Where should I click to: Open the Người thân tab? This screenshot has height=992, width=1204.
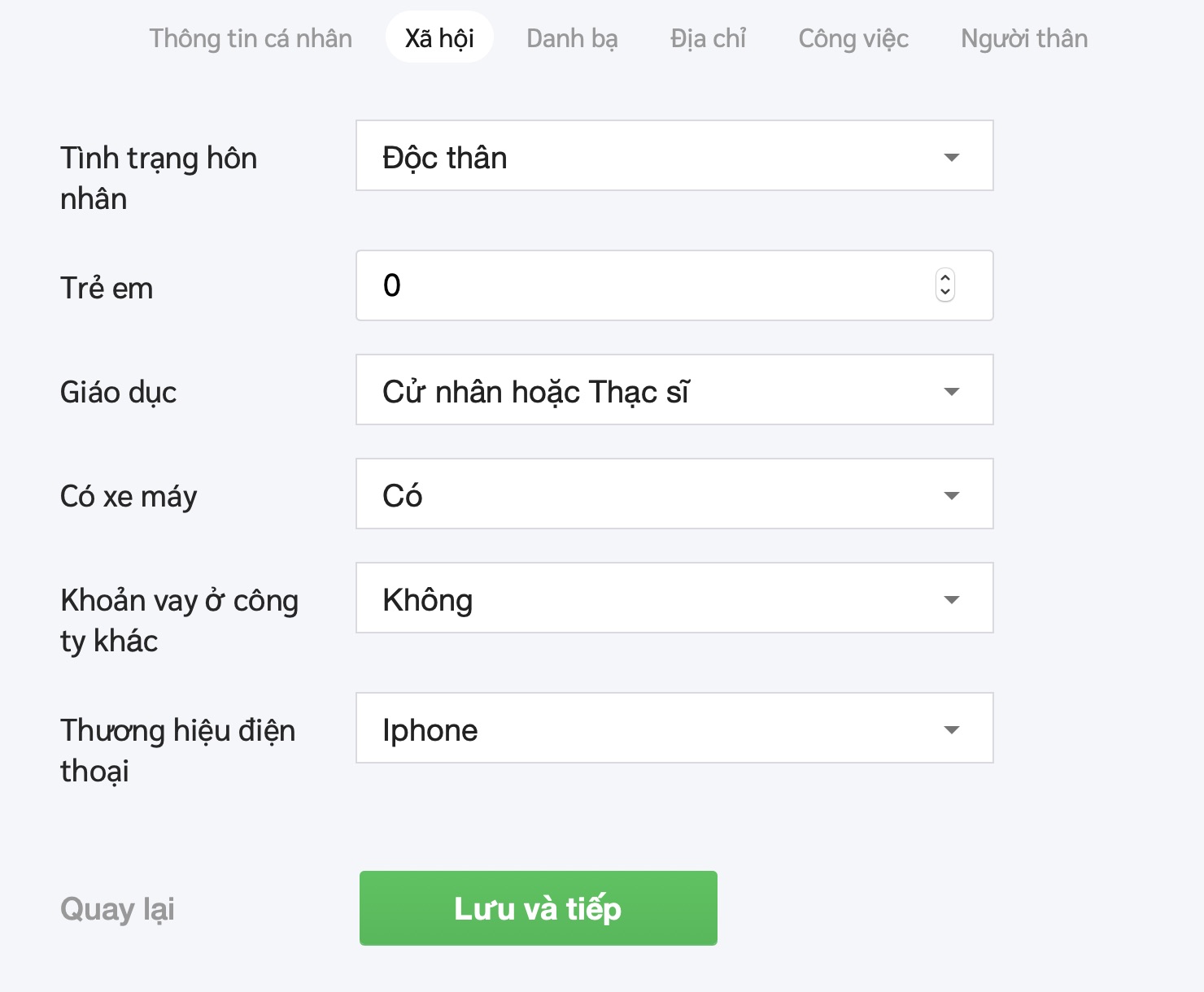click(x=1024, y=38)
